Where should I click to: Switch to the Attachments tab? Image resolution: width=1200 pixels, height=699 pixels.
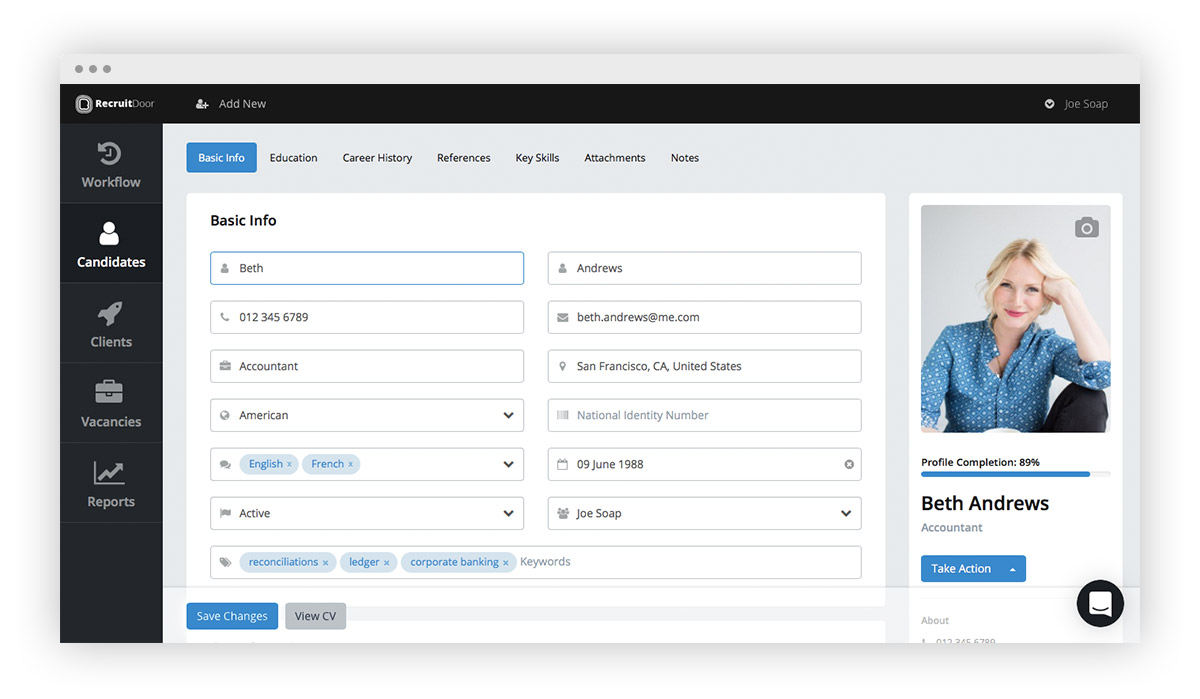(615, 158)
